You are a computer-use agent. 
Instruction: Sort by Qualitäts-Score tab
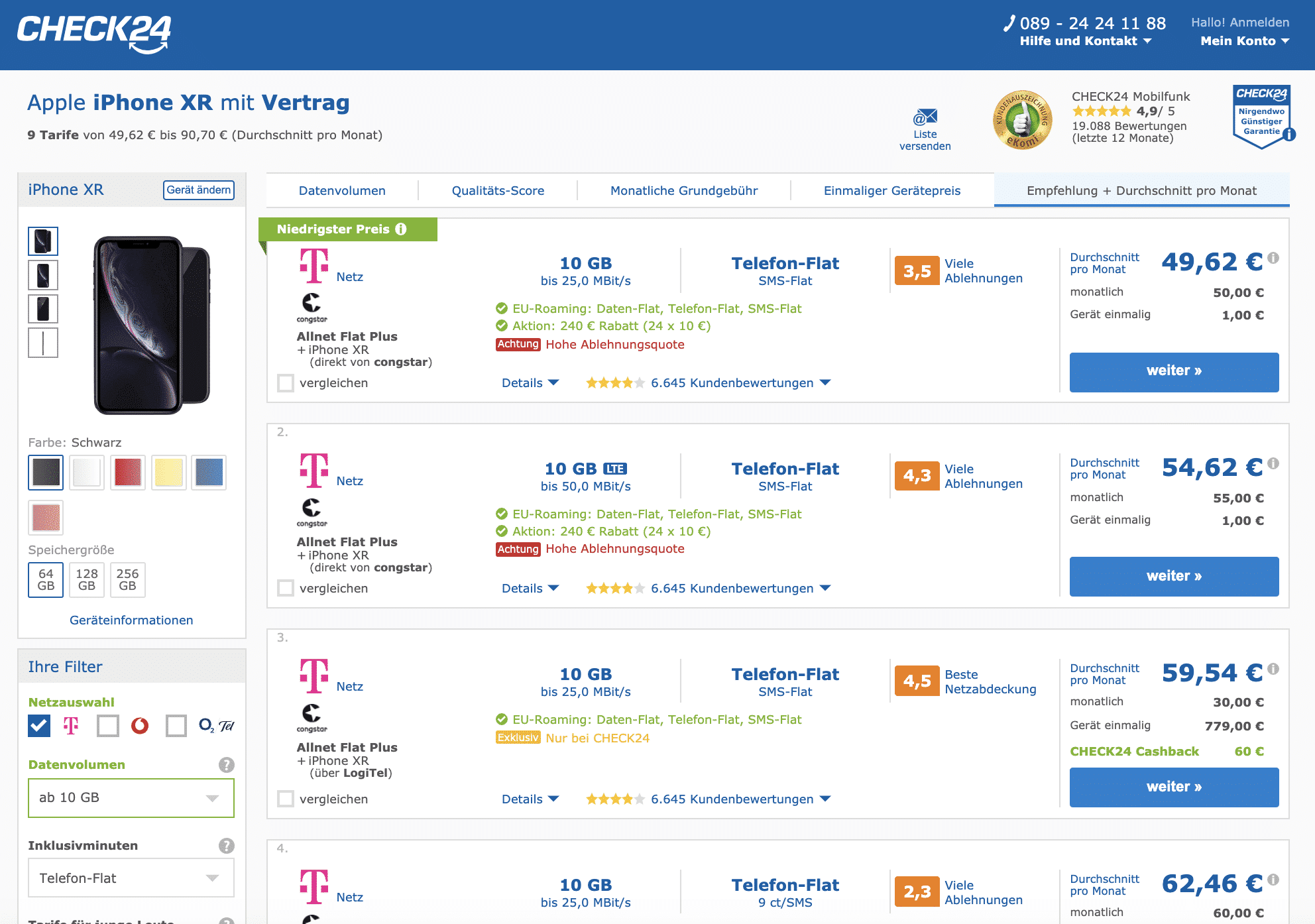click(498, 191)
